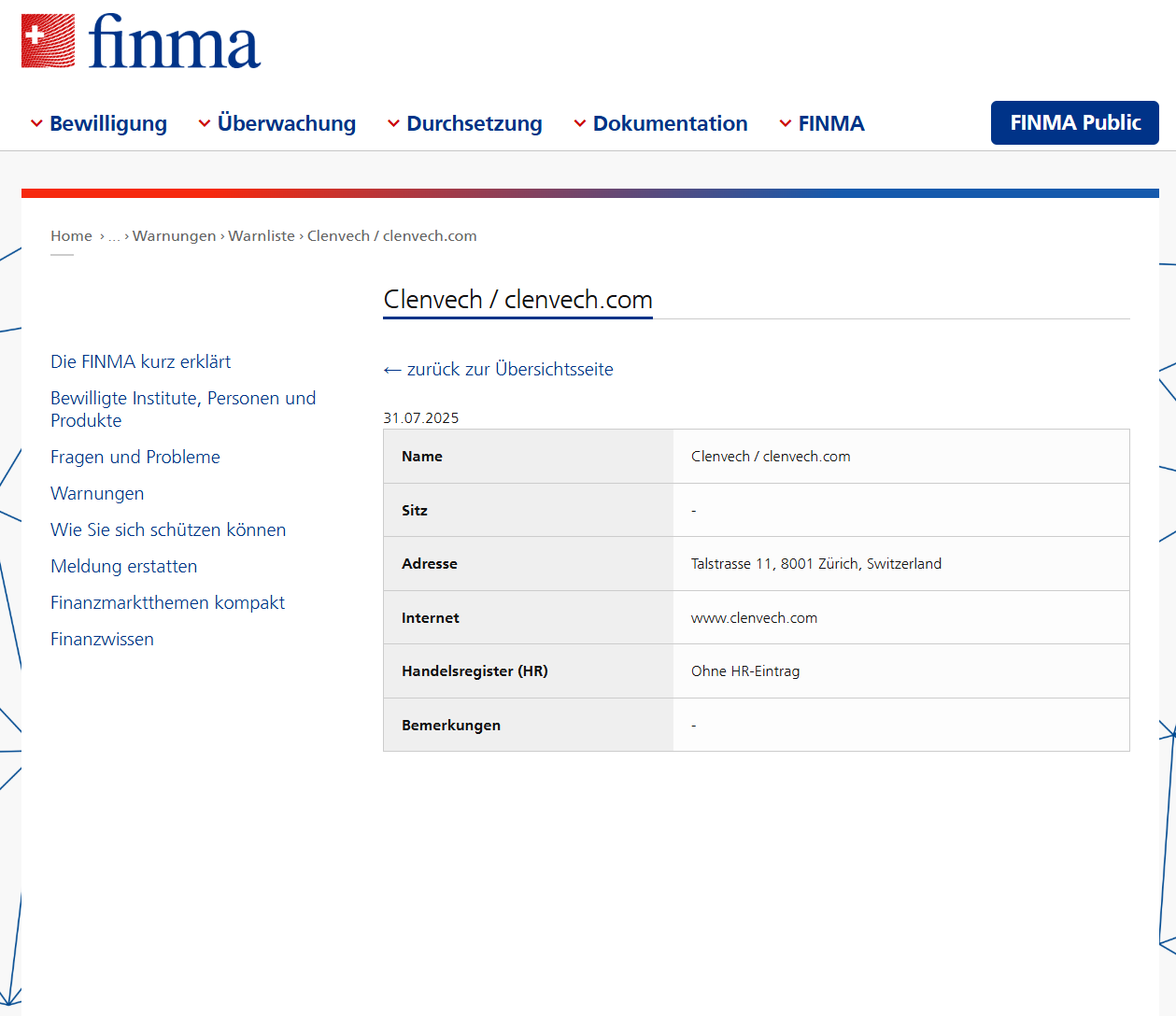This screenshot has height=1016, width=1176.
Task: Click the date 31.07.2025
Action: point(421,418)
